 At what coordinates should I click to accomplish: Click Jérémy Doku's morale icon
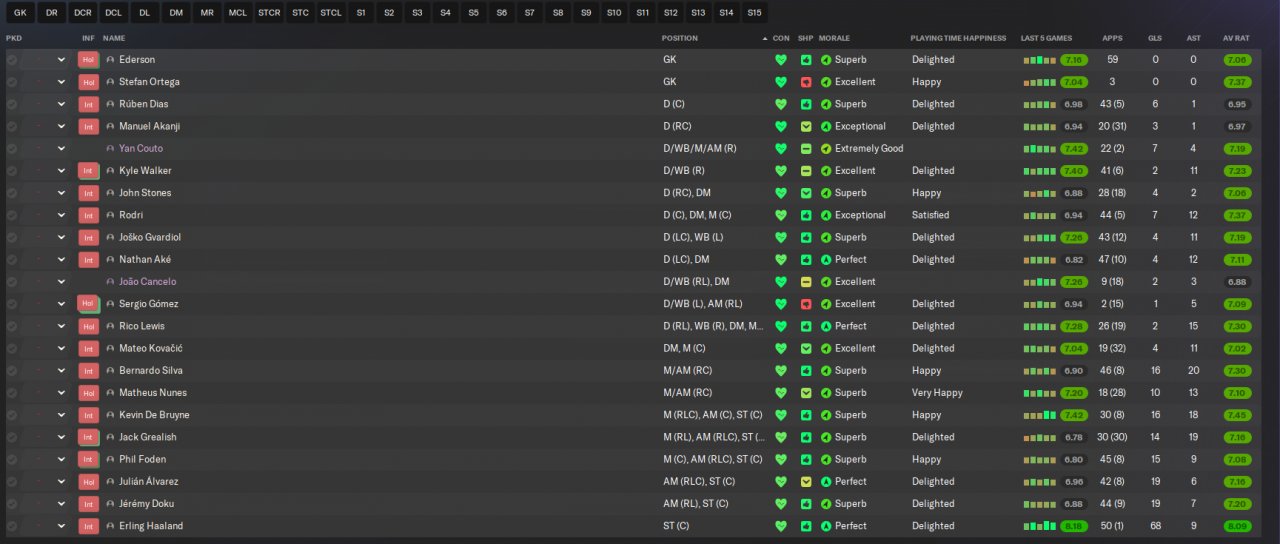(x=826, y=504)
